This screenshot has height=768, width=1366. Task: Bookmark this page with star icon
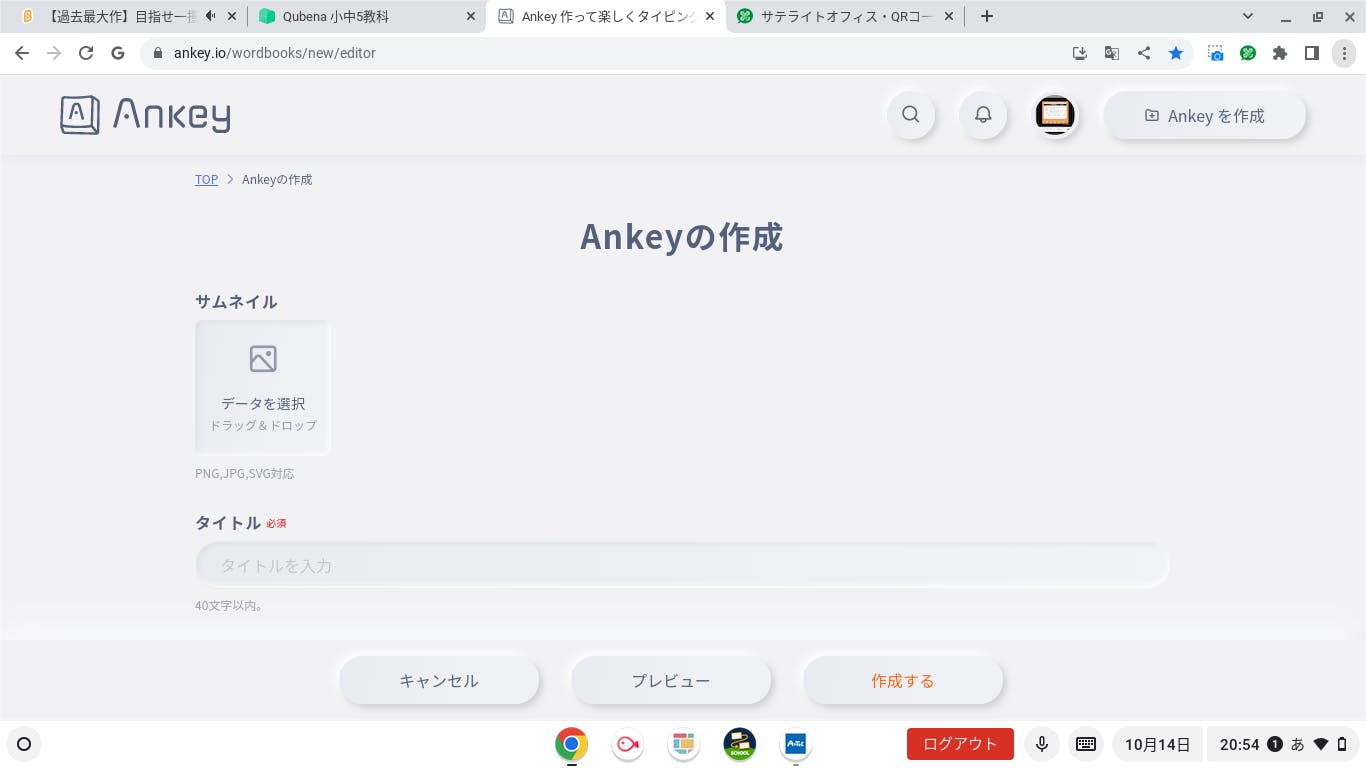tap(1176, 53)
